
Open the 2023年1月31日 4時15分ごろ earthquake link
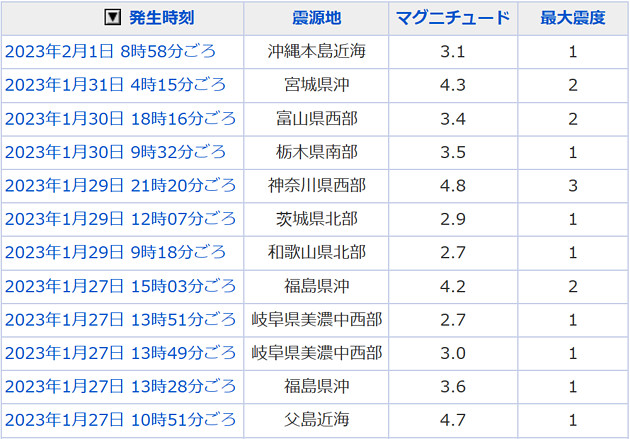click(116, 85)
